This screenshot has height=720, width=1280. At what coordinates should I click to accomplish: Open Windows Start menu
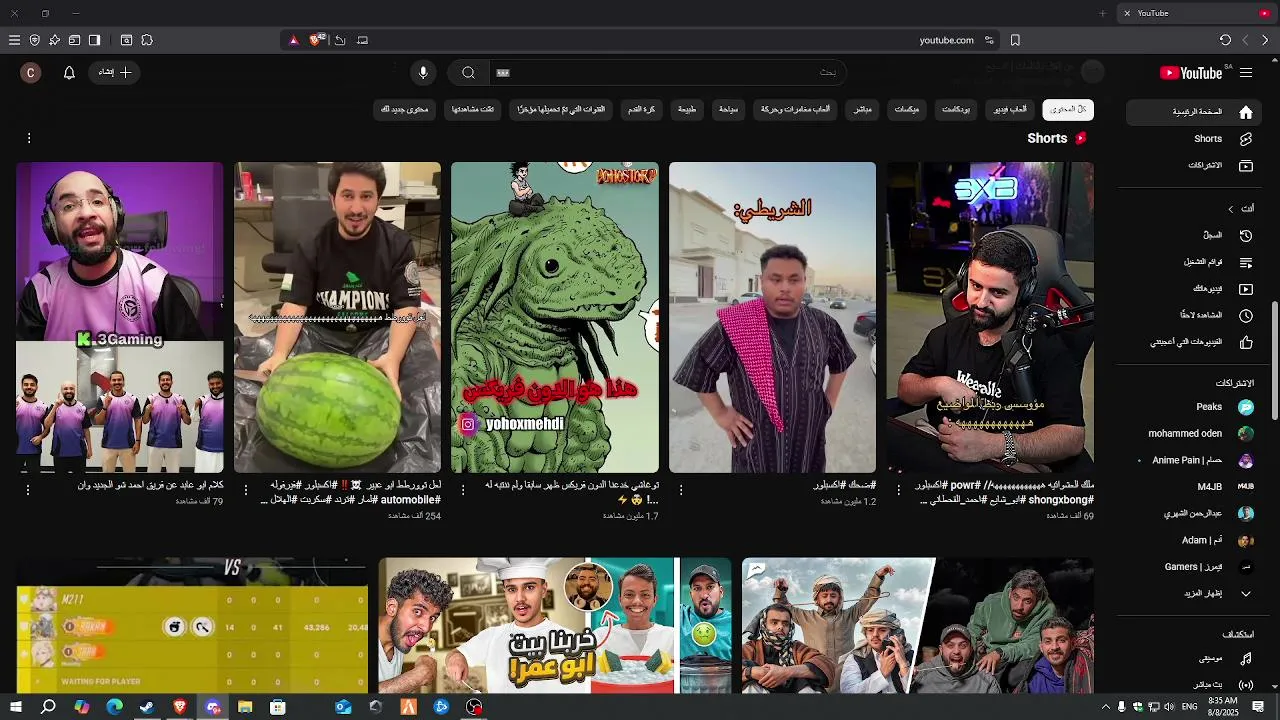point(16,707)
